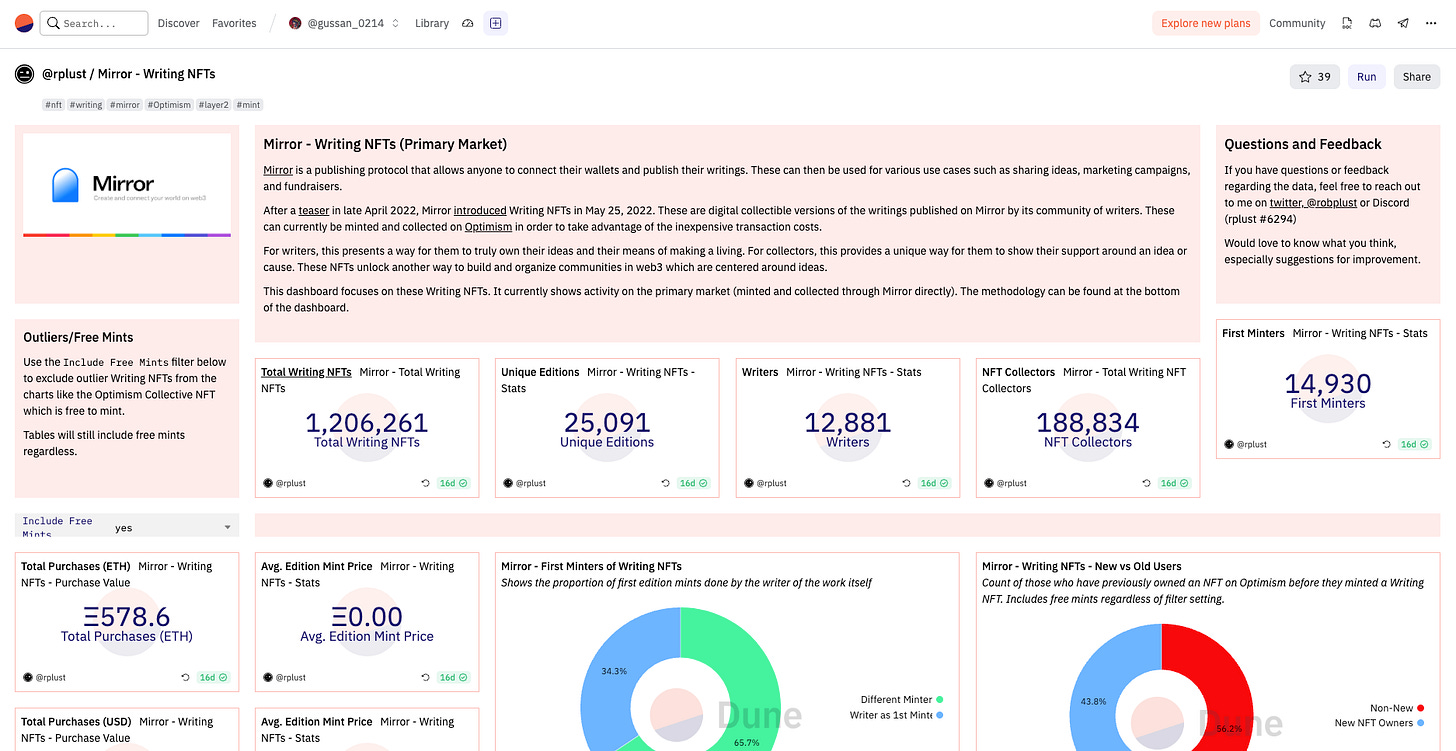This screenshot has width=1456, height=751.
Task: Select the #layer2 tag
Action: [213, 105]
